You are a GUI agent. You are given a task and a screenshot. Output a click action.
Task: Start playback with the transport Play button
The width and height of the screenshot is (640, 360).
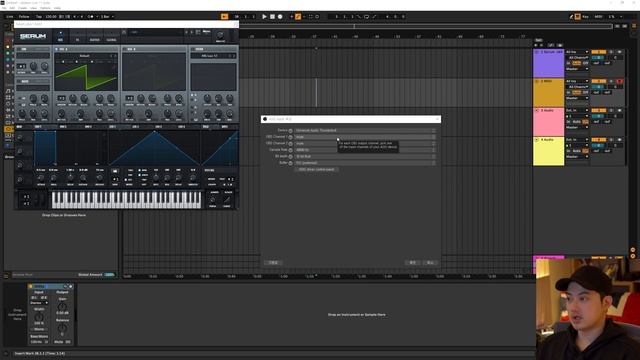(264, 17)
